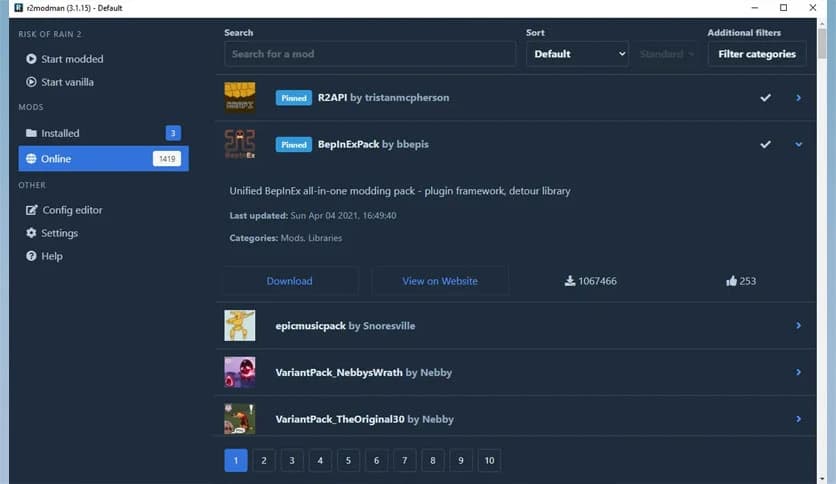Expand the VariantPack_NebbysWrath row chevron

pyautogui.click(x=798, y=372)
